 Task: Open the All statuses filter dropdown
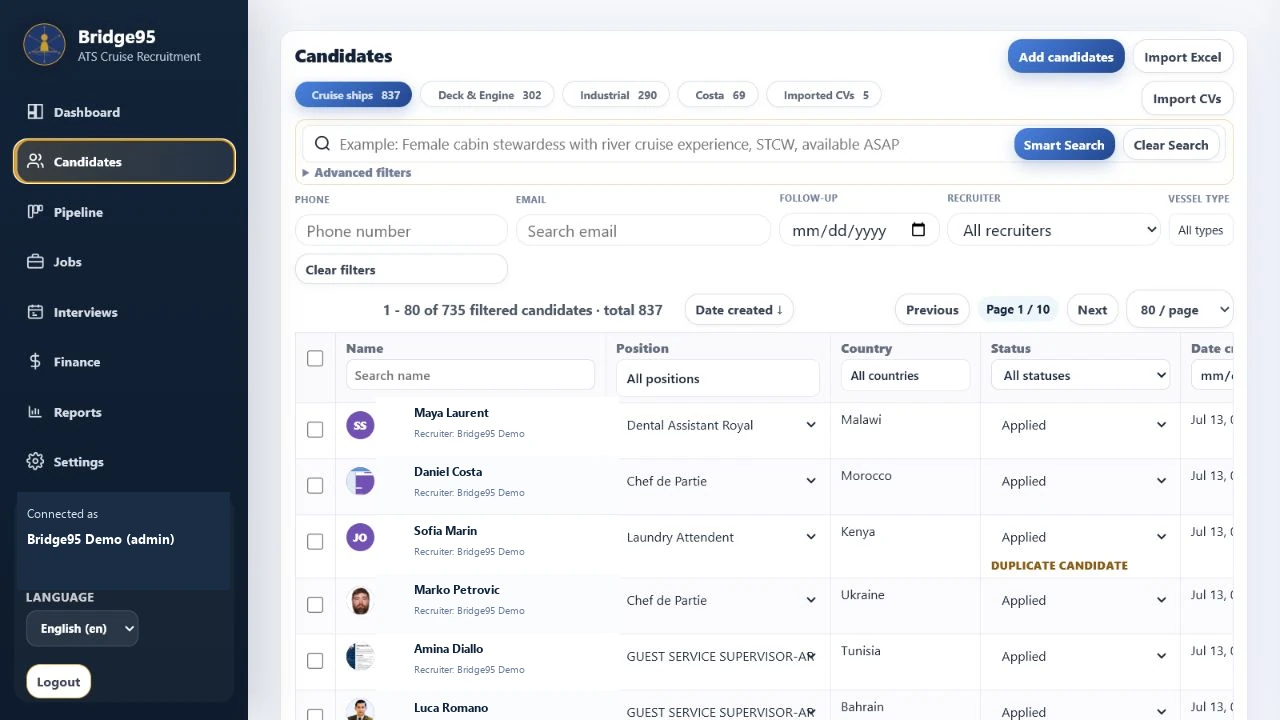(x=1081, y=375)
